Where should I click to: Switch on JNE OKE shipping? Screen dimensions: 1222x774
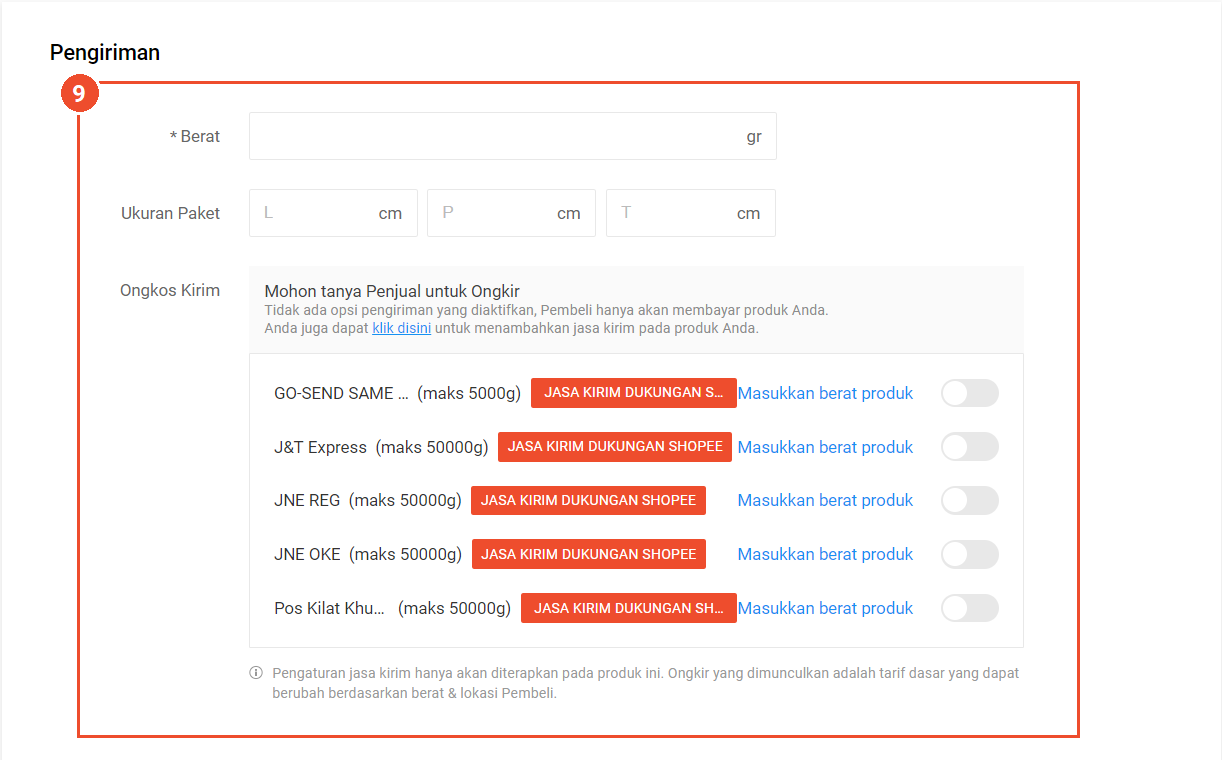969,554
